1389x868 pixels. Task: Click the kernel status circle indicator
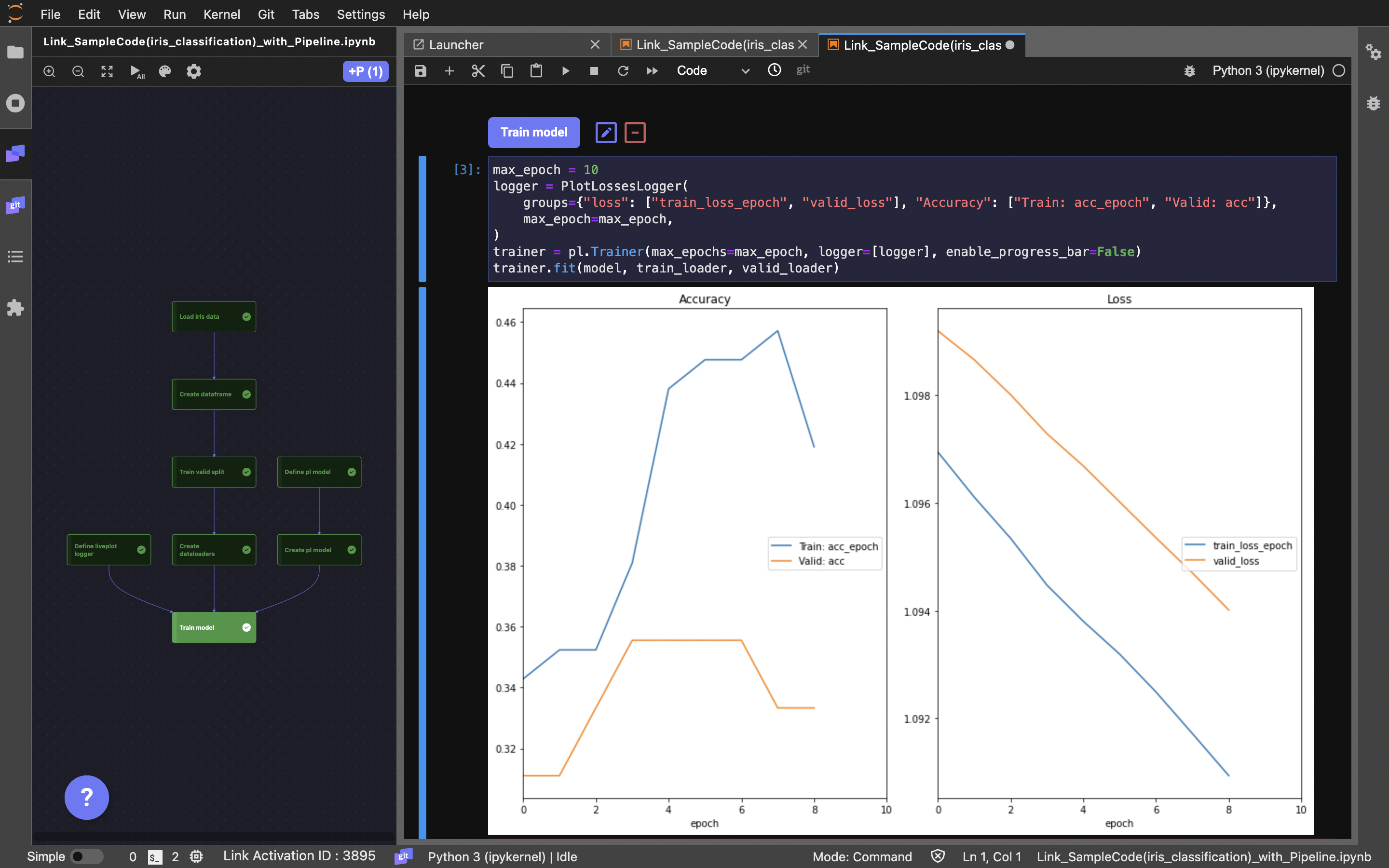coord(1338,70)
